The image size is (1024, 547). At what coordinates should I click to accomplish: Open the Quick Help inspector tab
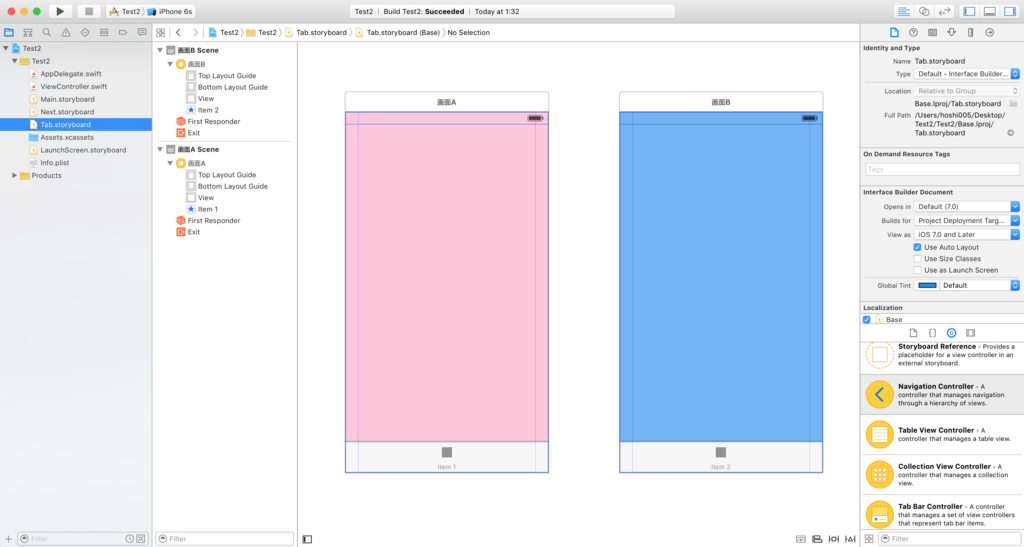pos(914,32)
